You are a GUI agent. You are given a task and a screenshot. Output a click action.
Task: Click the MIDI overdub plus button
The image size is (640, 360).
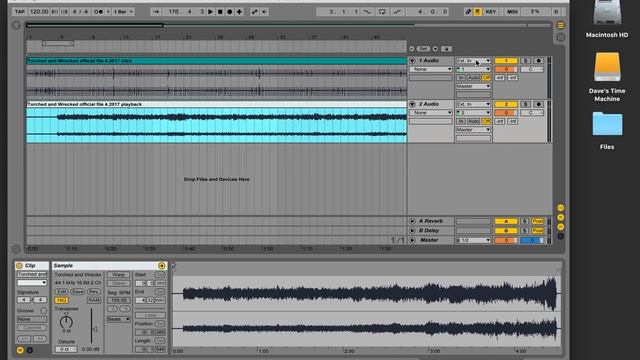click(x=239, y=12)
